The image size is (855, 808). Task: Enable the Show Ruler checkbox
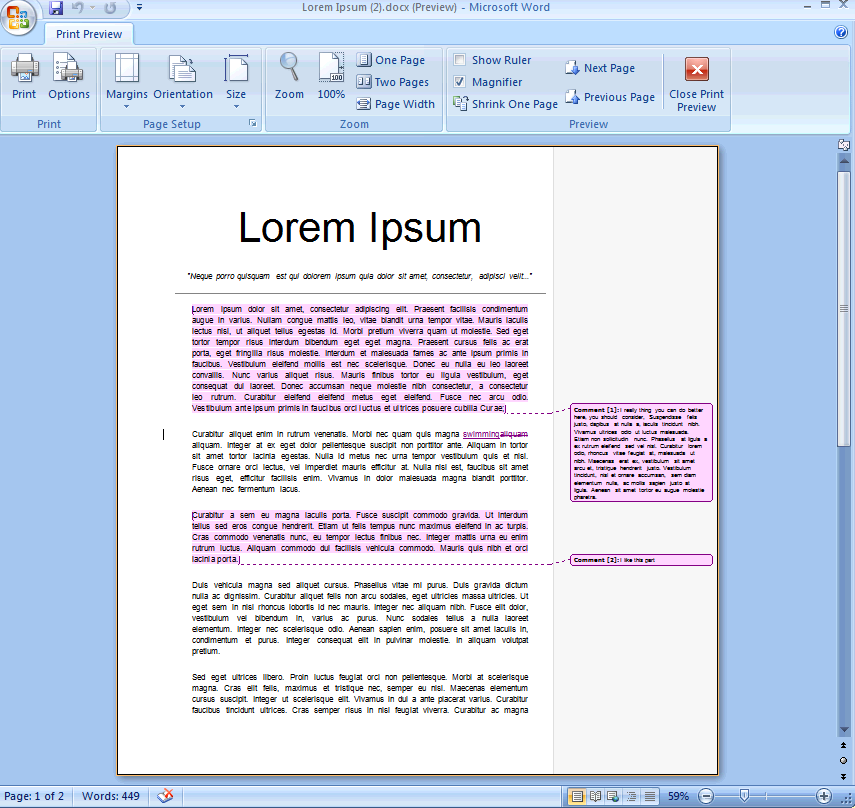(x=460, y=60)
